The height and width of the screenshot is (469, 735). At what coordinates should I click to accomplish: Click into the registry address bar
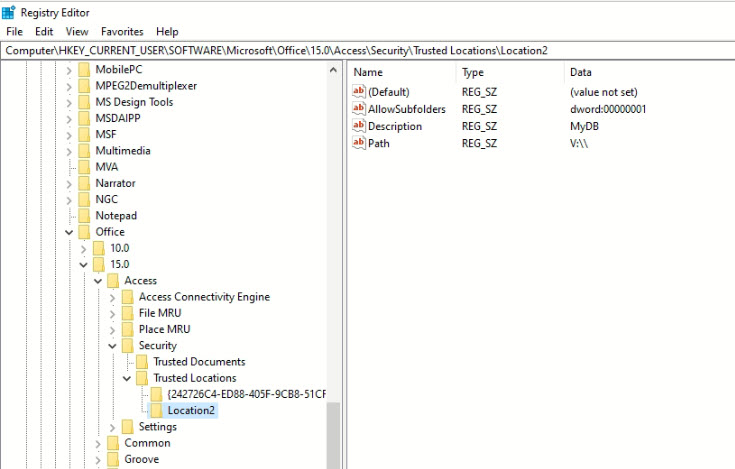[x=368, y=51]
